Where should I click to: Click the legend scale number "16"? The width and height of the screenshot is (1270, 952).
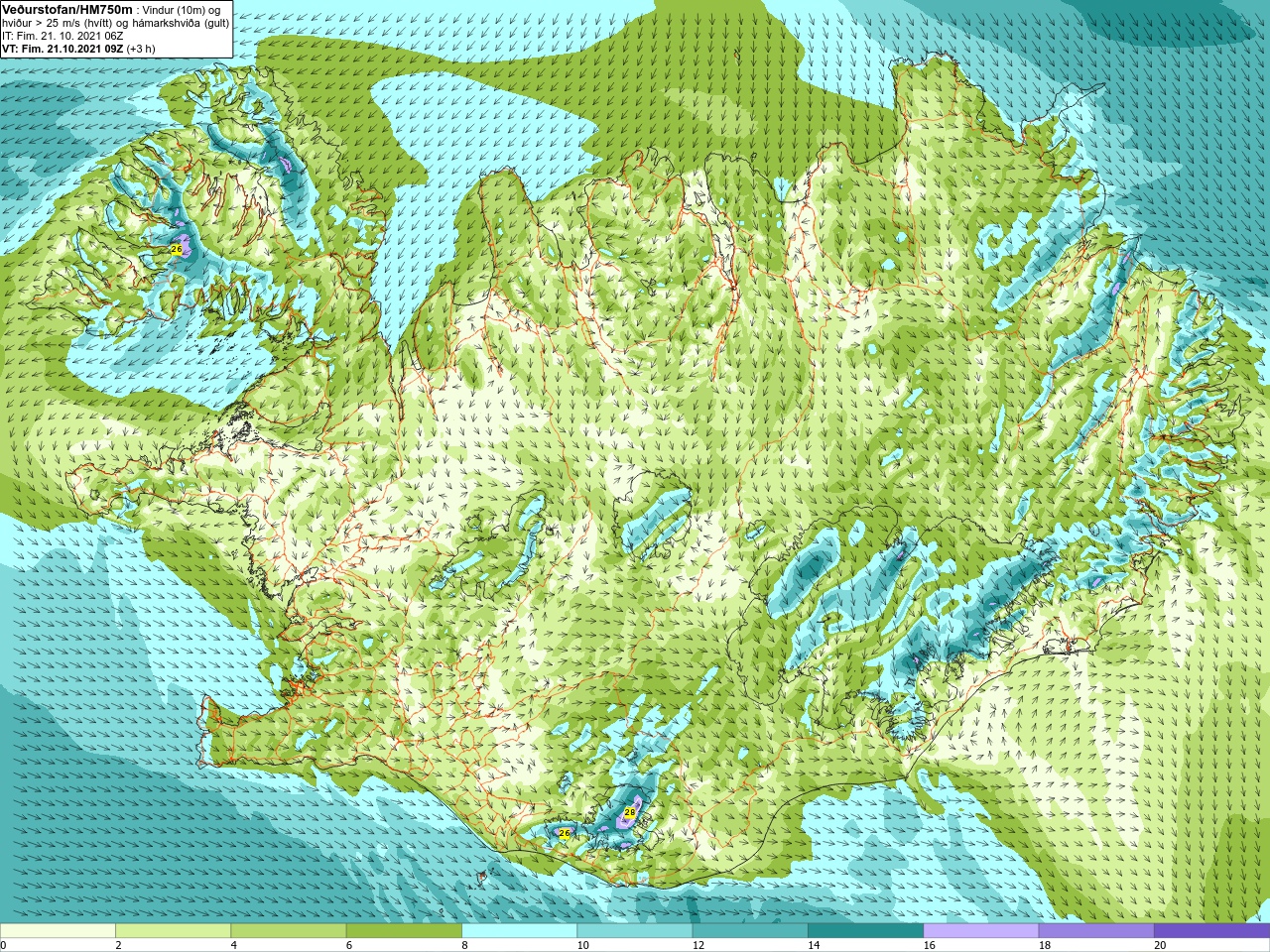coord(929,945)
